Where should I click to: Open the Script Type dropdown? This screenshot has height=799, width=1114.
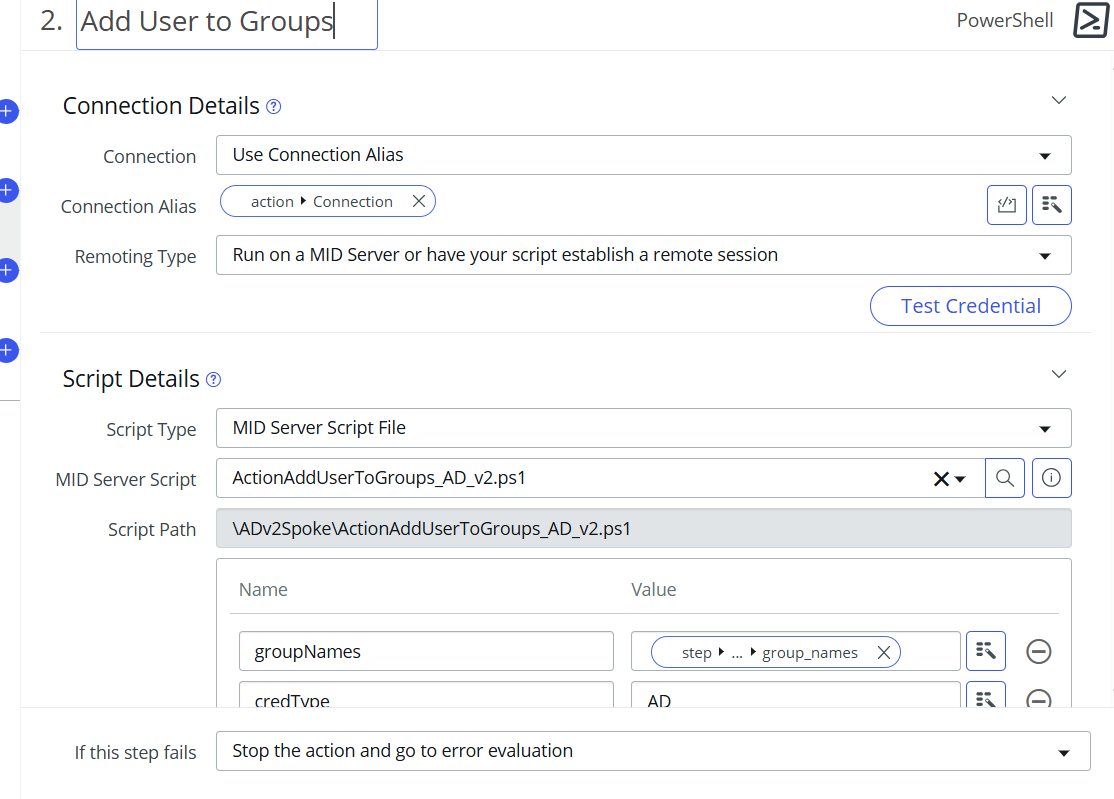click(644, 428)
